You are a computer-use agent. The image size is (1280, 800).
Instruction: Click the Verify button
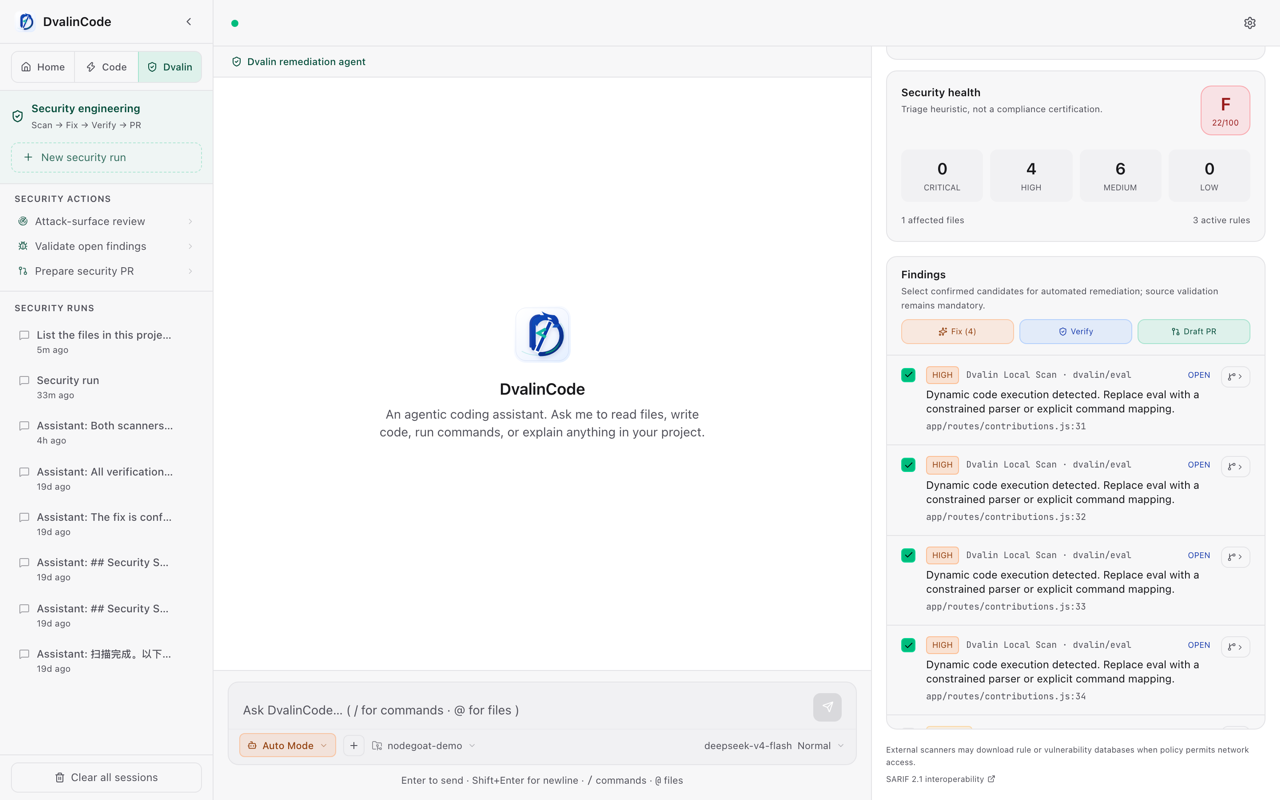[x=1076, y=332]
